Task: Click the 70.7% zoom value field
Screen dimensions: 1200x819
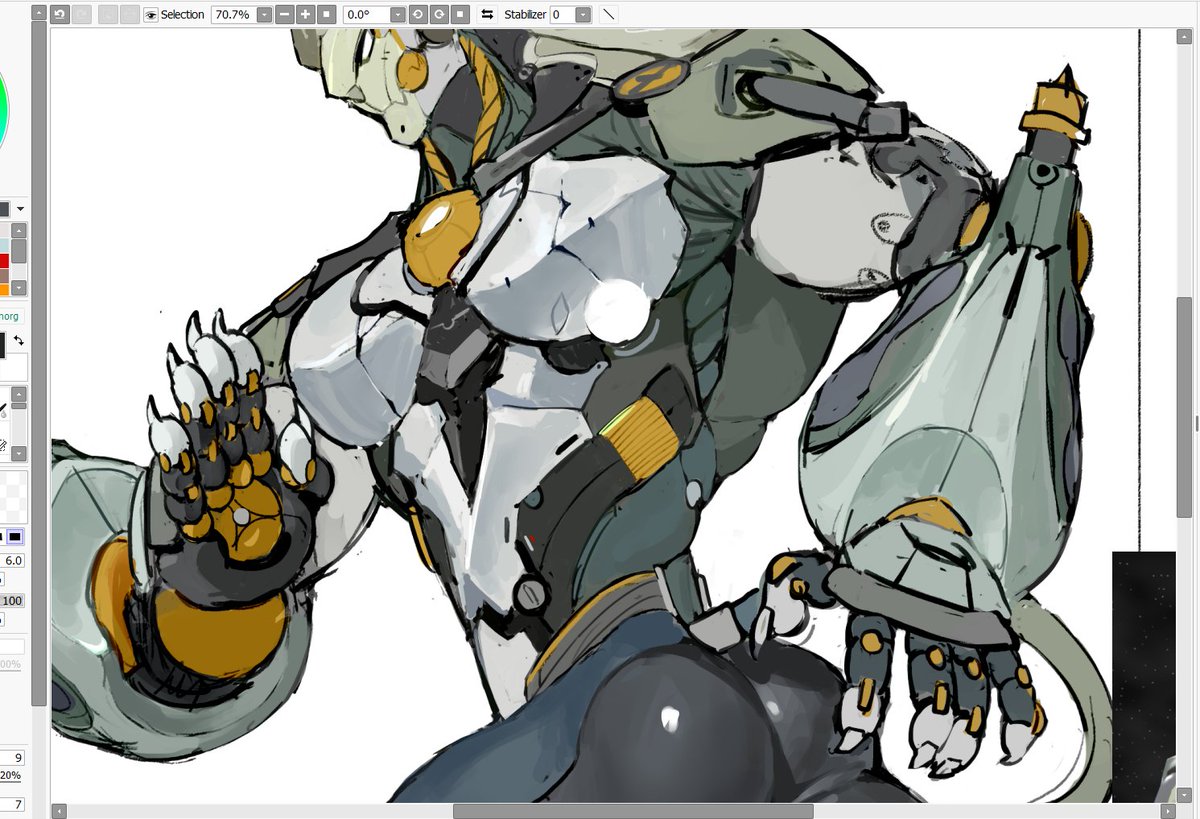Action: tap(233, 15)
